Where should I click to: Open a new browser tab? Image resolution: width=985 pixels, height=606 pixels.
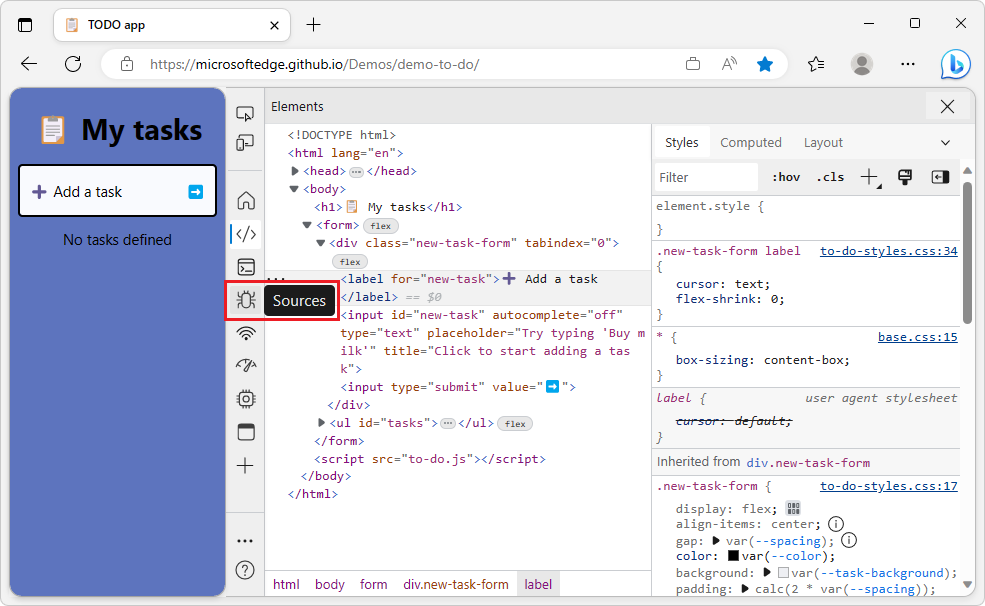313,25
